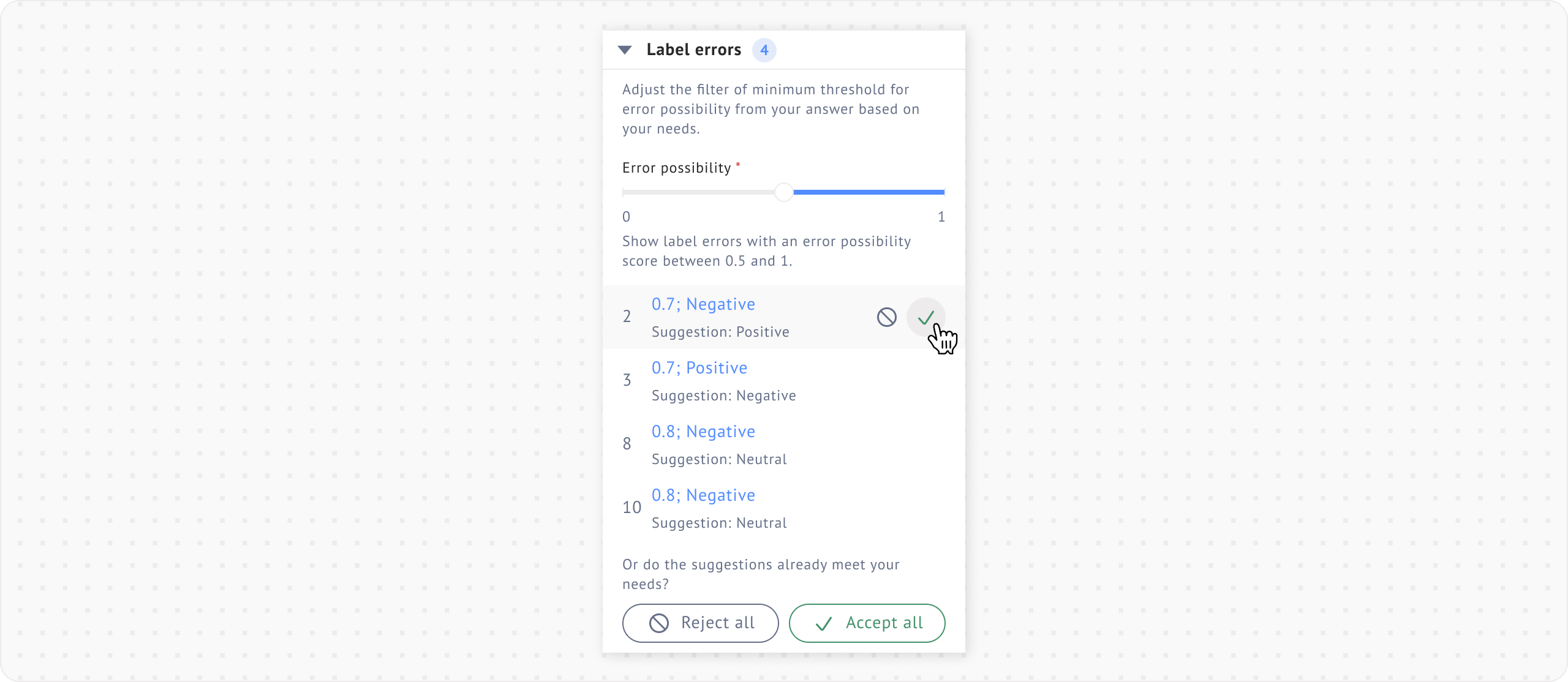The image size is (1568, 682).
Task: Select row 10 '0.8; Negative' entry
Action: tap(703, 495)
